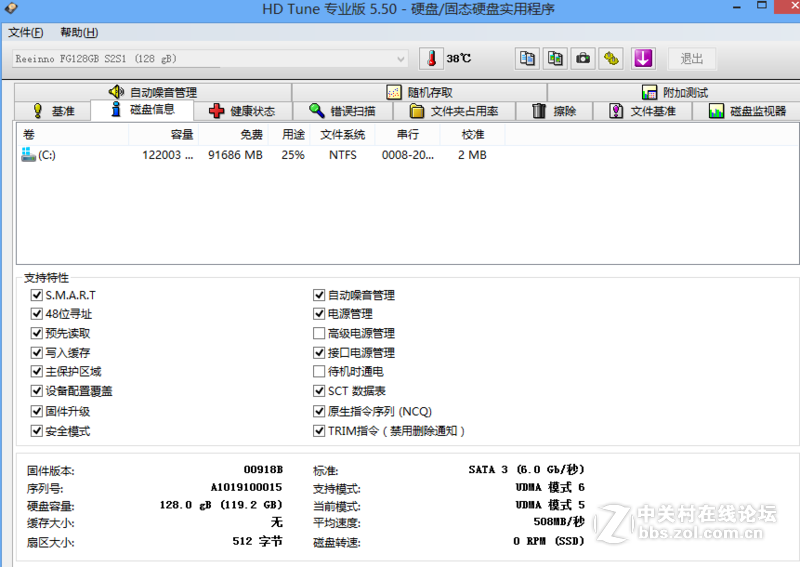Toggle the 设备配置覆盖 checkbox

pos(36,391)
